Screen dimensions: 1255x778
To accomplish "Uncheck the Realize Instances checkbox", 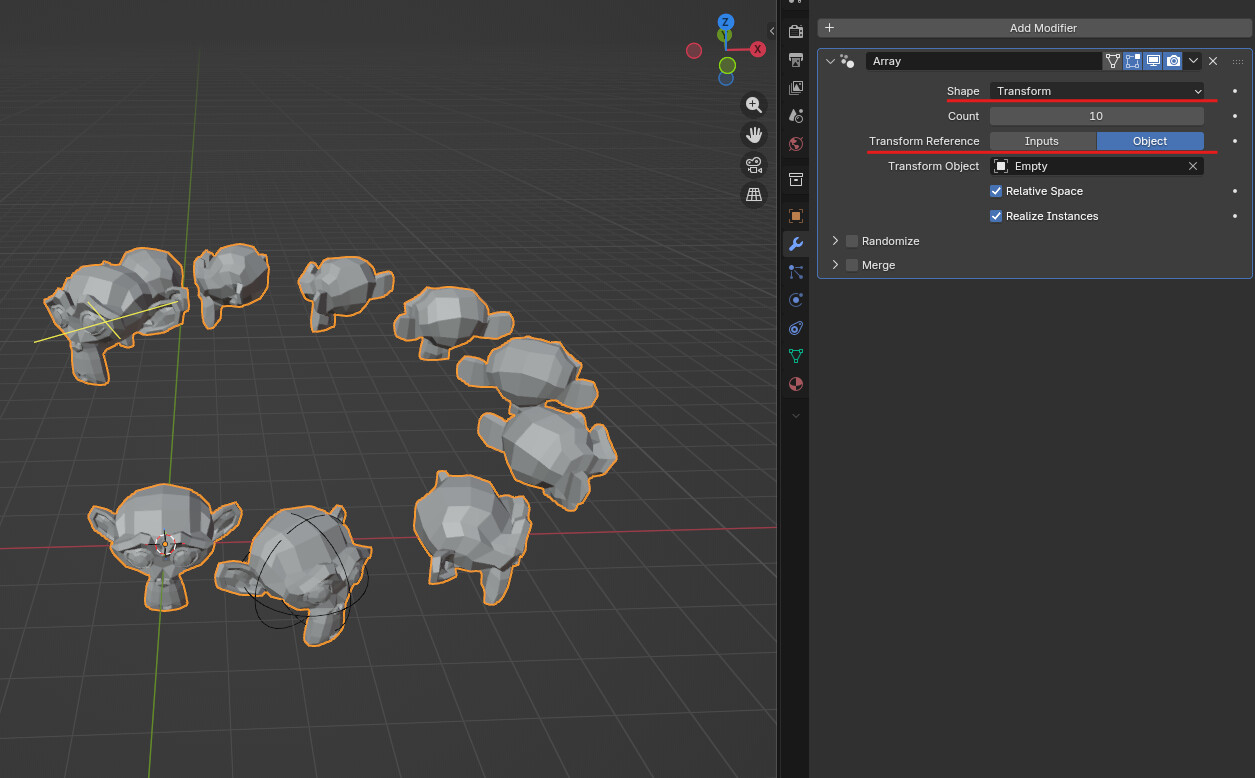I will (x=996, y=216).
